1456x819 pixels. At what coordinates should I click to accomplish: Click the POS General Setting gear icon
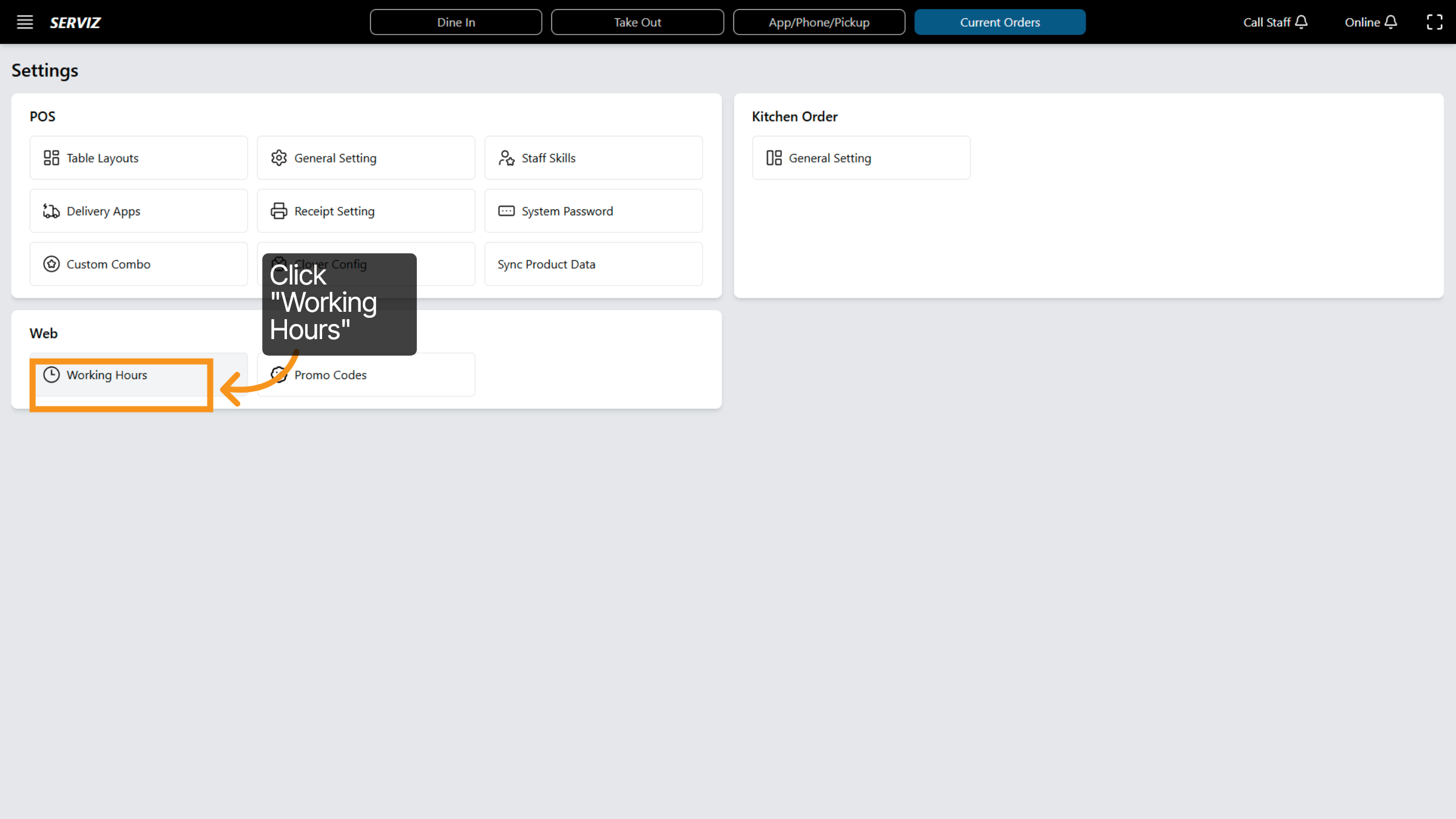point(279,158)
